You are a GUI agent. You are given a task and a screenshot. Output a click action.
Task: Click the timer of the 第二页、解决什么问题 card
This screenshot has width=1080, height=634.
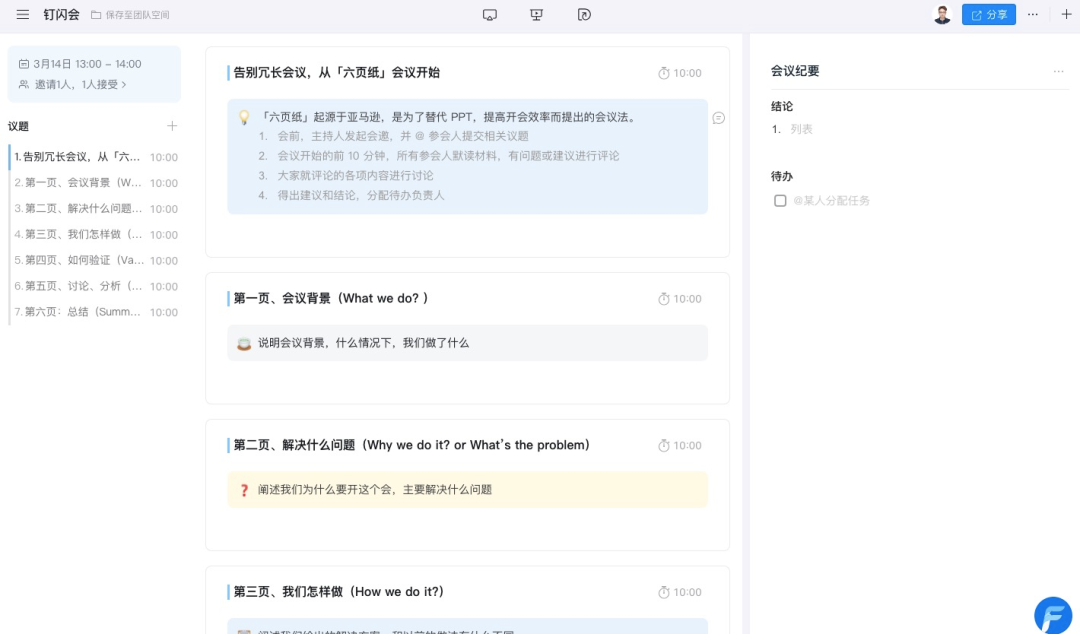(x=680, y=446)
